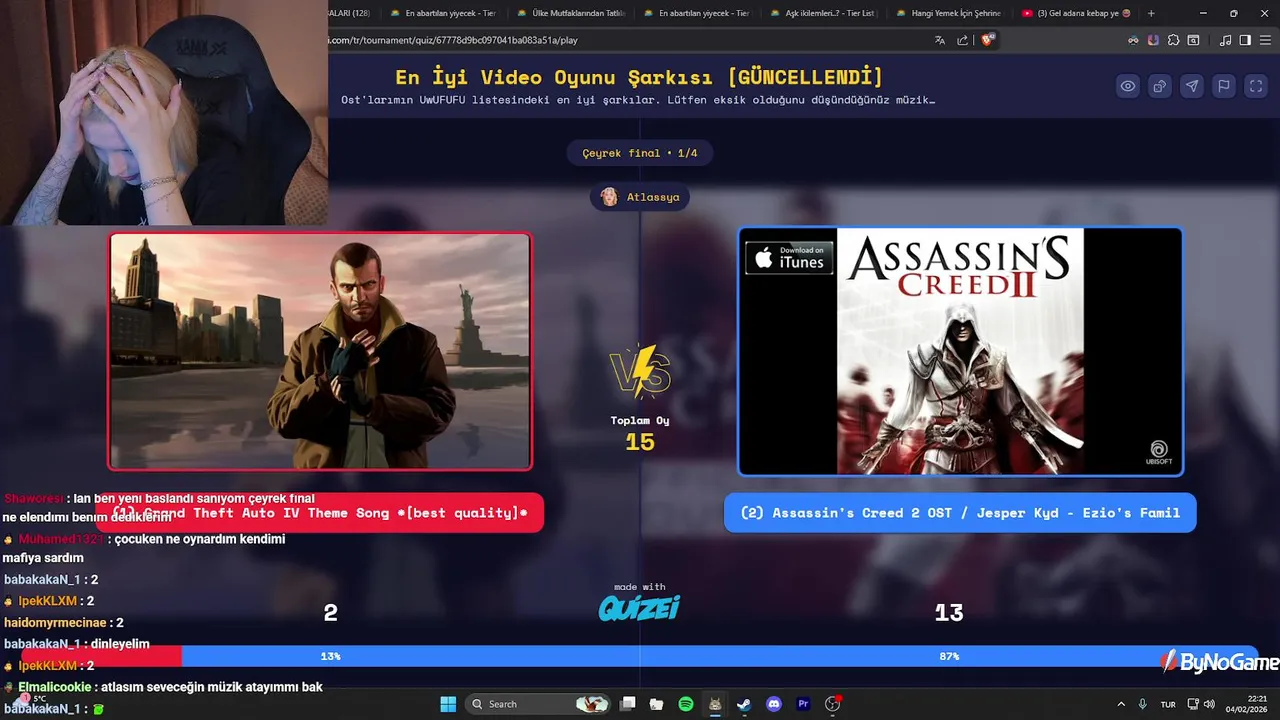Viewport: 1280px width, 720px height.
Task: Click the Atlassya user badge
Action: coord(640,197)
